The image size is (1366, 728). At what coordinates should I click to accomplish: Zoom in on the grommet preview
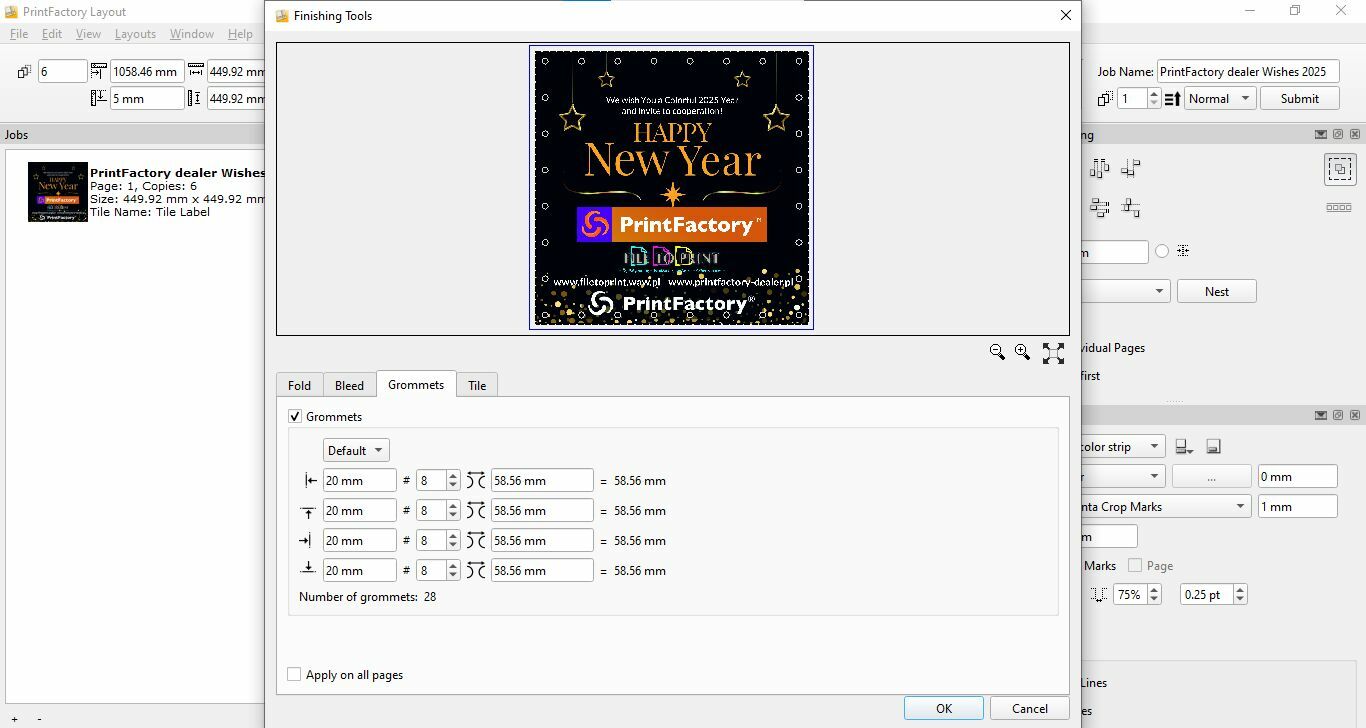[x=1022, y=352]
